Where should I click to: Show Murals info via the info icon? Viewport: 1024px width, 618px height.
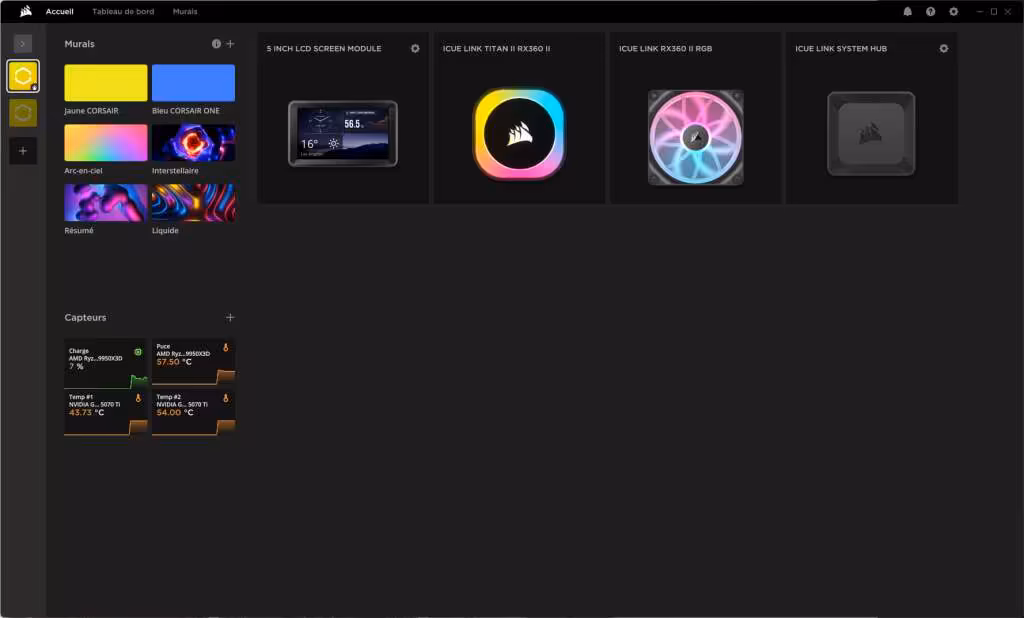coord(216,44)
